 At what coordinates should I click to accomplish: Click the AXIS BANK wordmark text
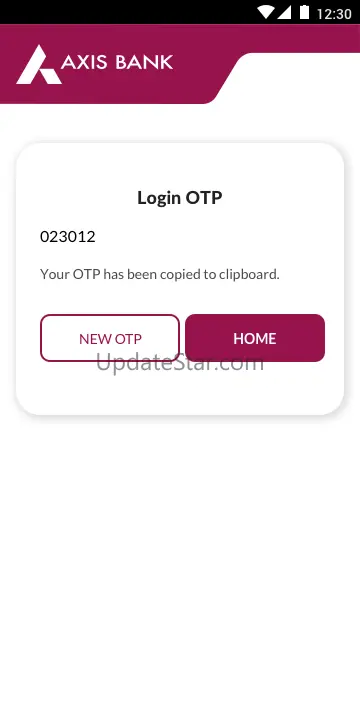[x=117, y=62]
